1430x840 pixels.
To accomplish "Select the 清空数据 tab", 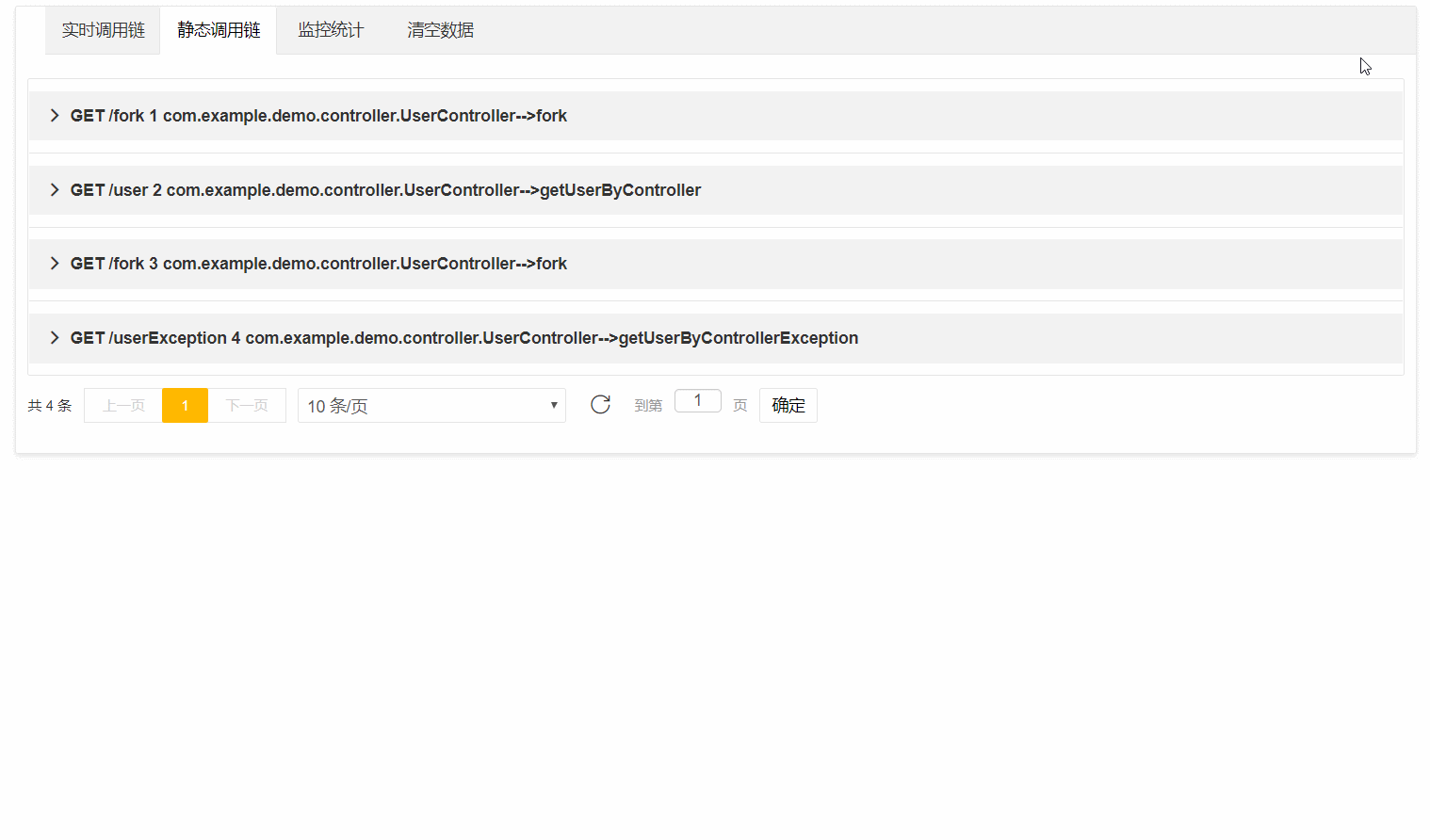I will pos(439,29).
